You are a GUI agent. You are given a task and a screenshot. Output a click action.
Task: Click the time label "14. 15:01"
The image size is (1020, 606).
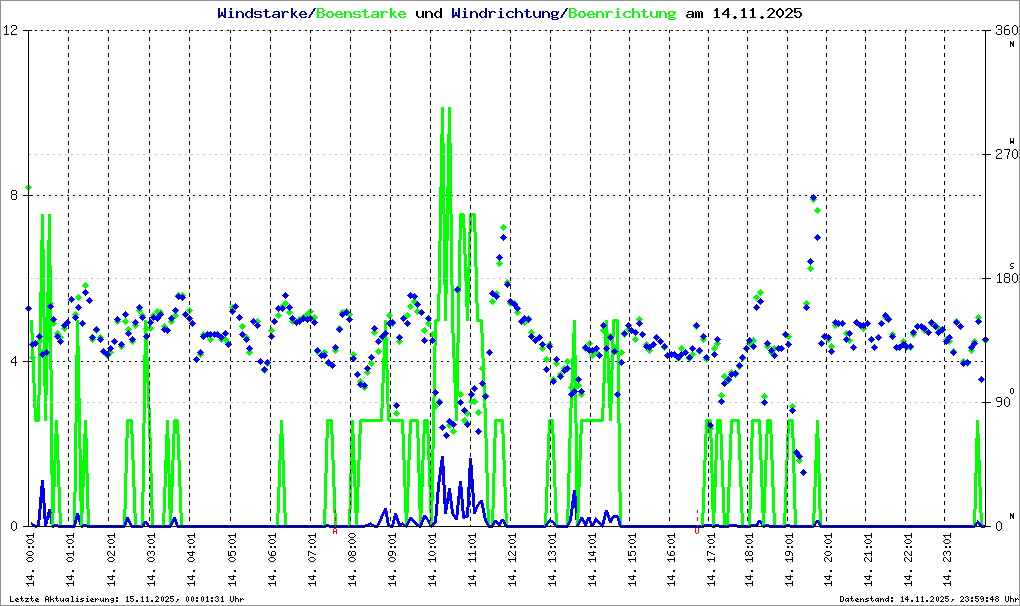(634, 559)
